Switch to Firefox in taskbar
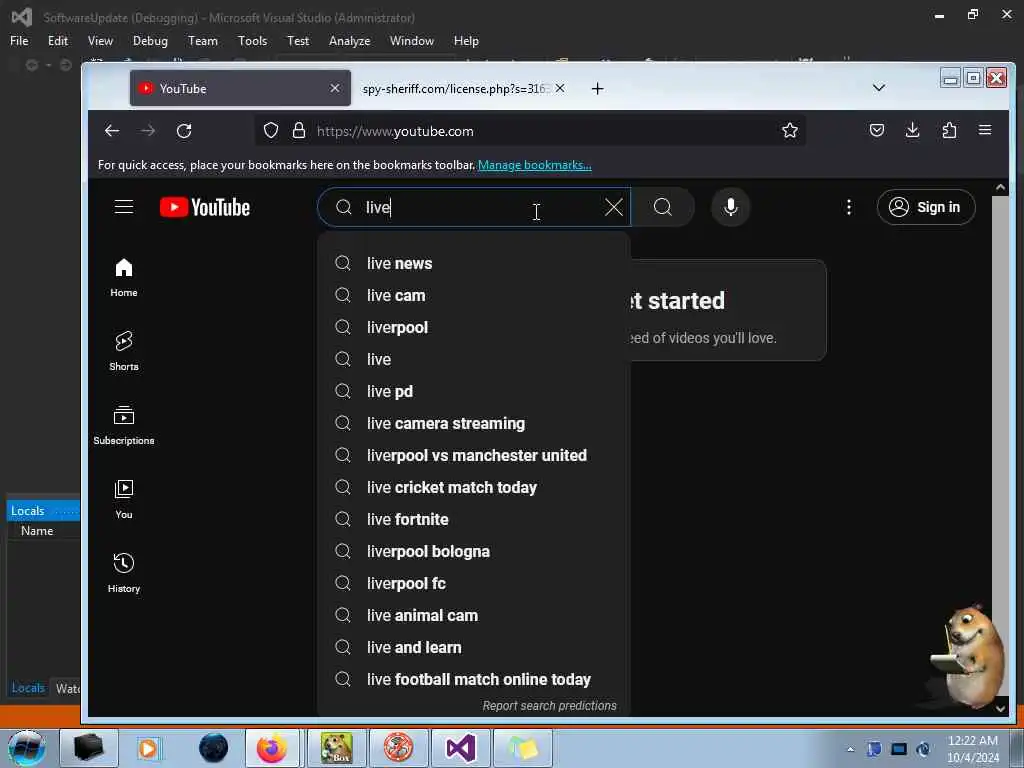1024x768 pixels. click(272, 748)
